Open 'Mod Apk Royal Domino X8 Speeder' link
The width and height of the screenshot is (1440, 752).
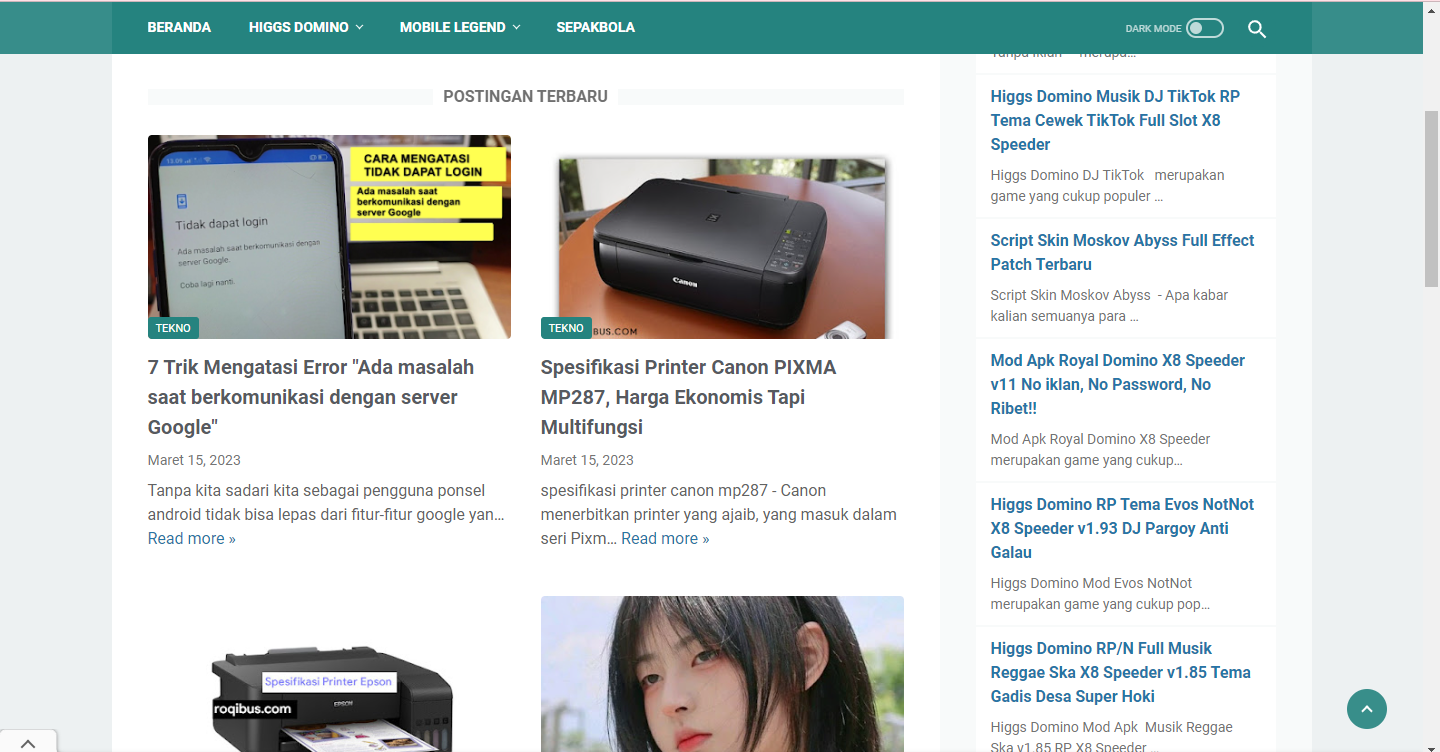point(1118,384)
